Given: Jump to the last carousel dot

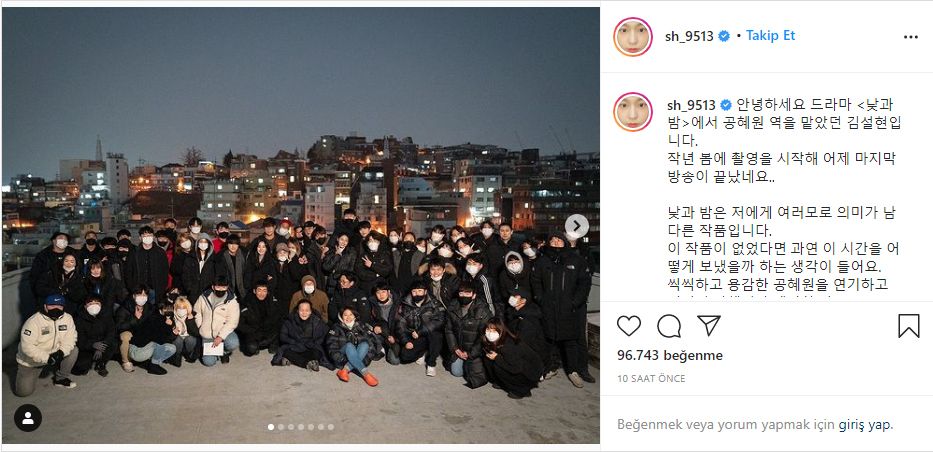Looking at the screenshot, I should click(331, 426).
